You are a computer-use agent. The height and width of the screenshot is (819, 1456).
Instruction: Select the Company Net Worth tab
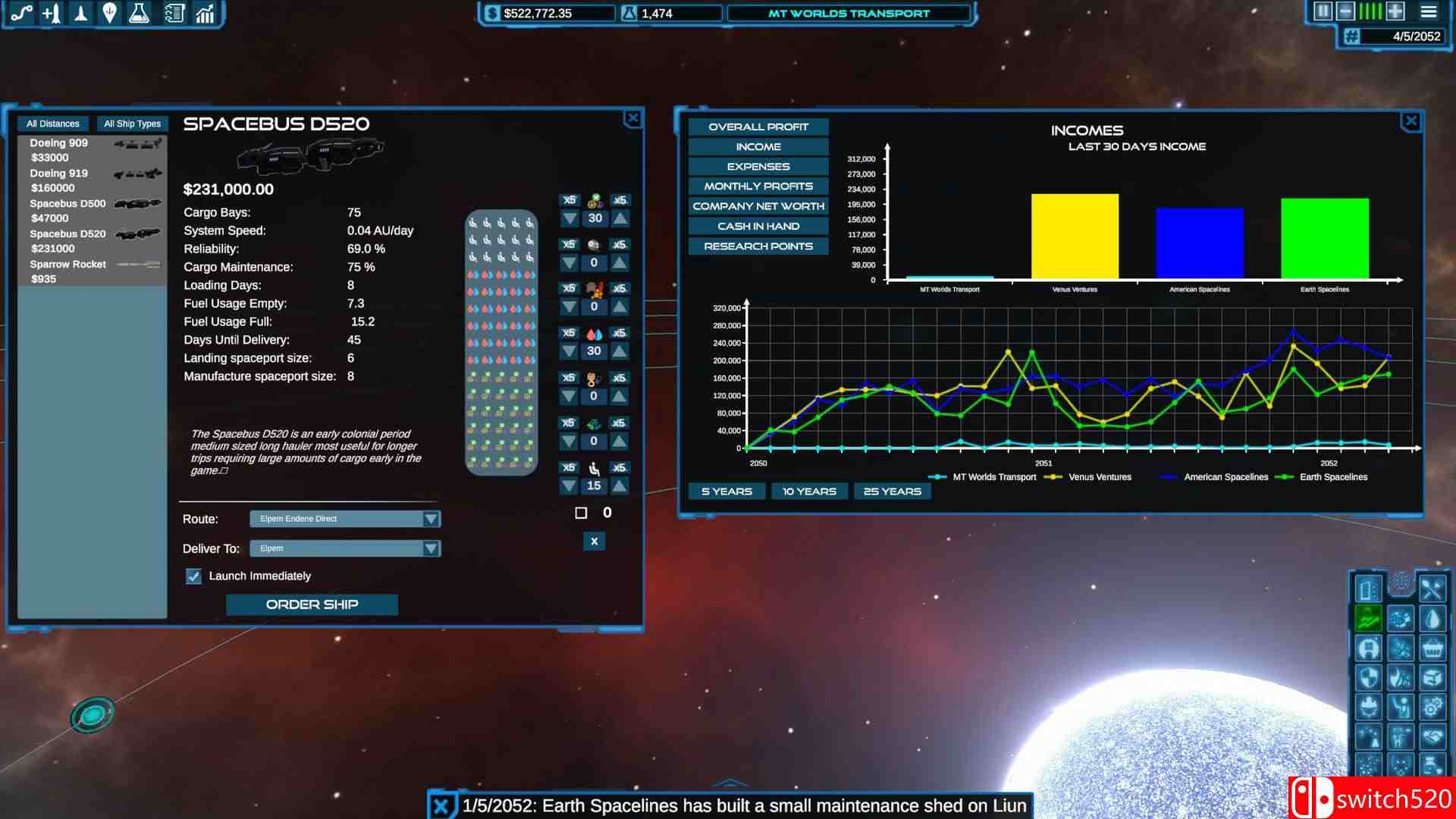coord(758,206)
